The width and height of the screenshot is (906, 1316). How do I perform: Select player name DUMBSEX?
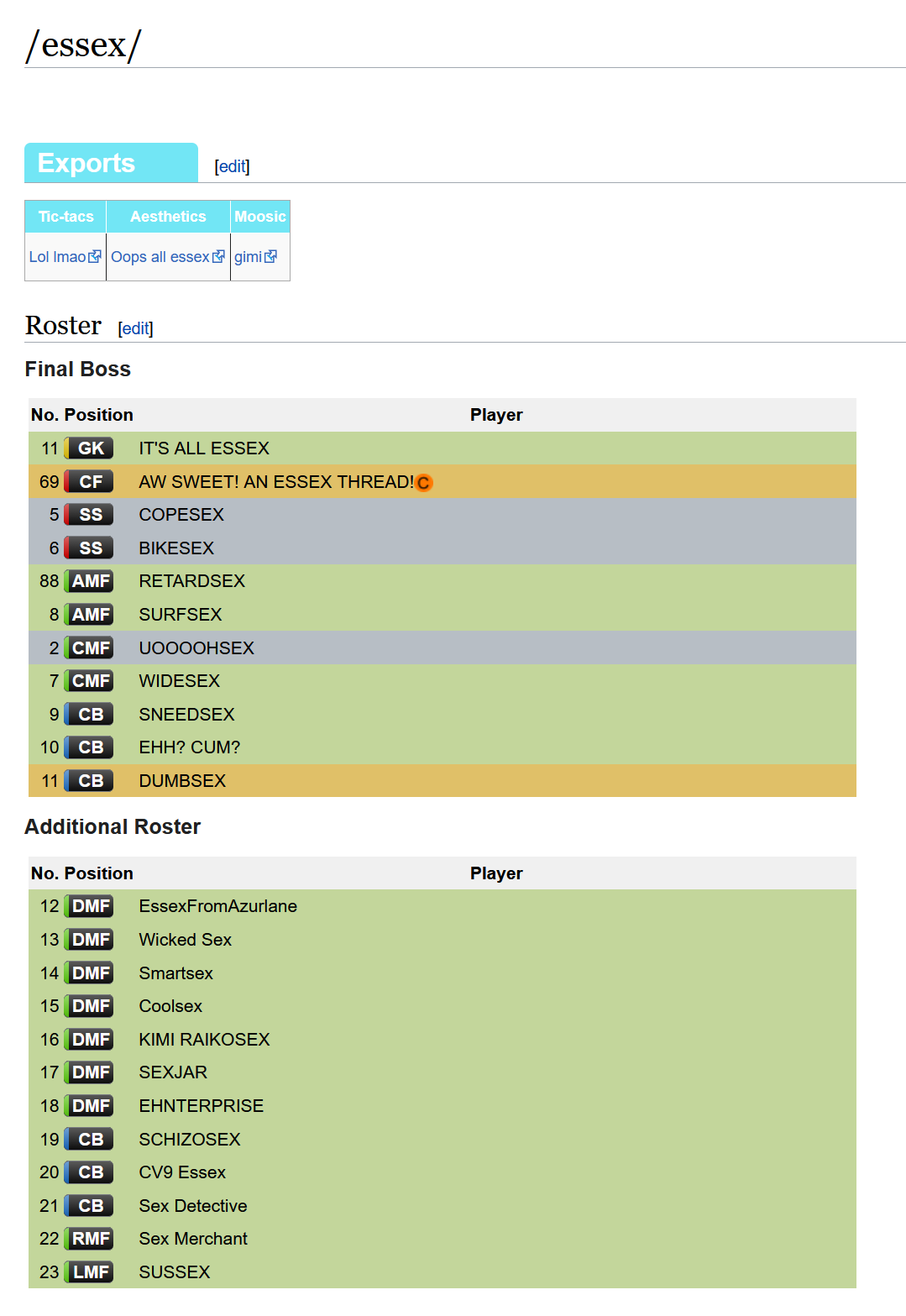[182, 781]
